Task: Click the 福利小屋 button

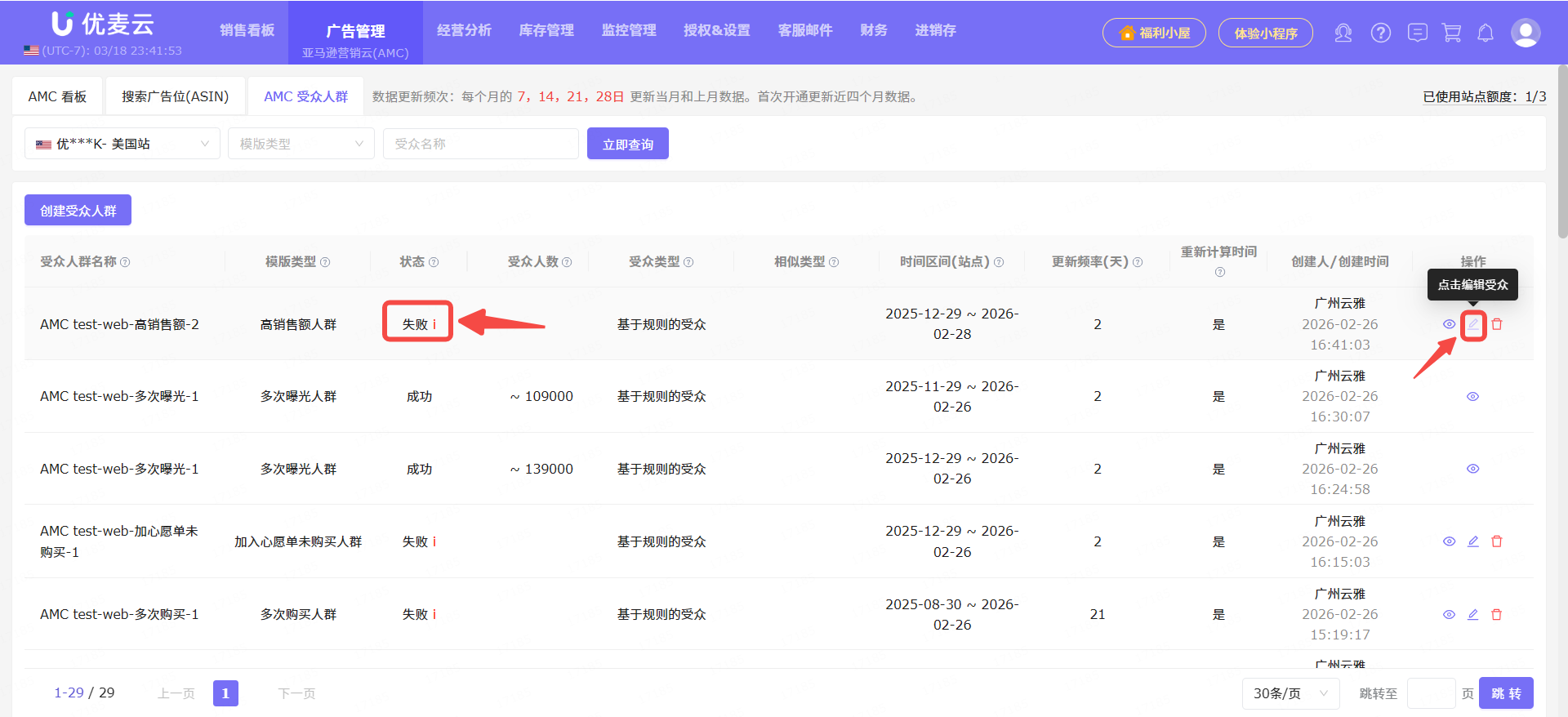Action: point(1154,33)
